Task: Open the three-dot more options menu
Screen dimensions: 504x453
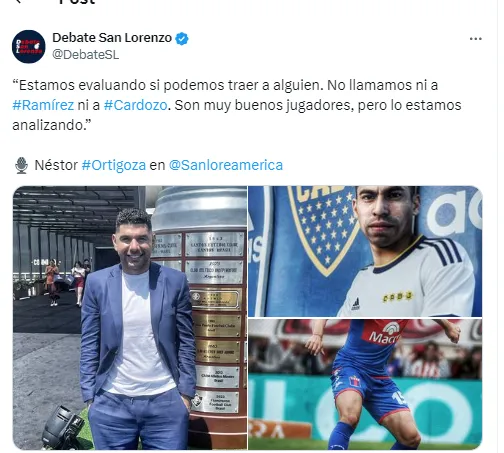Action: [475, 39]
